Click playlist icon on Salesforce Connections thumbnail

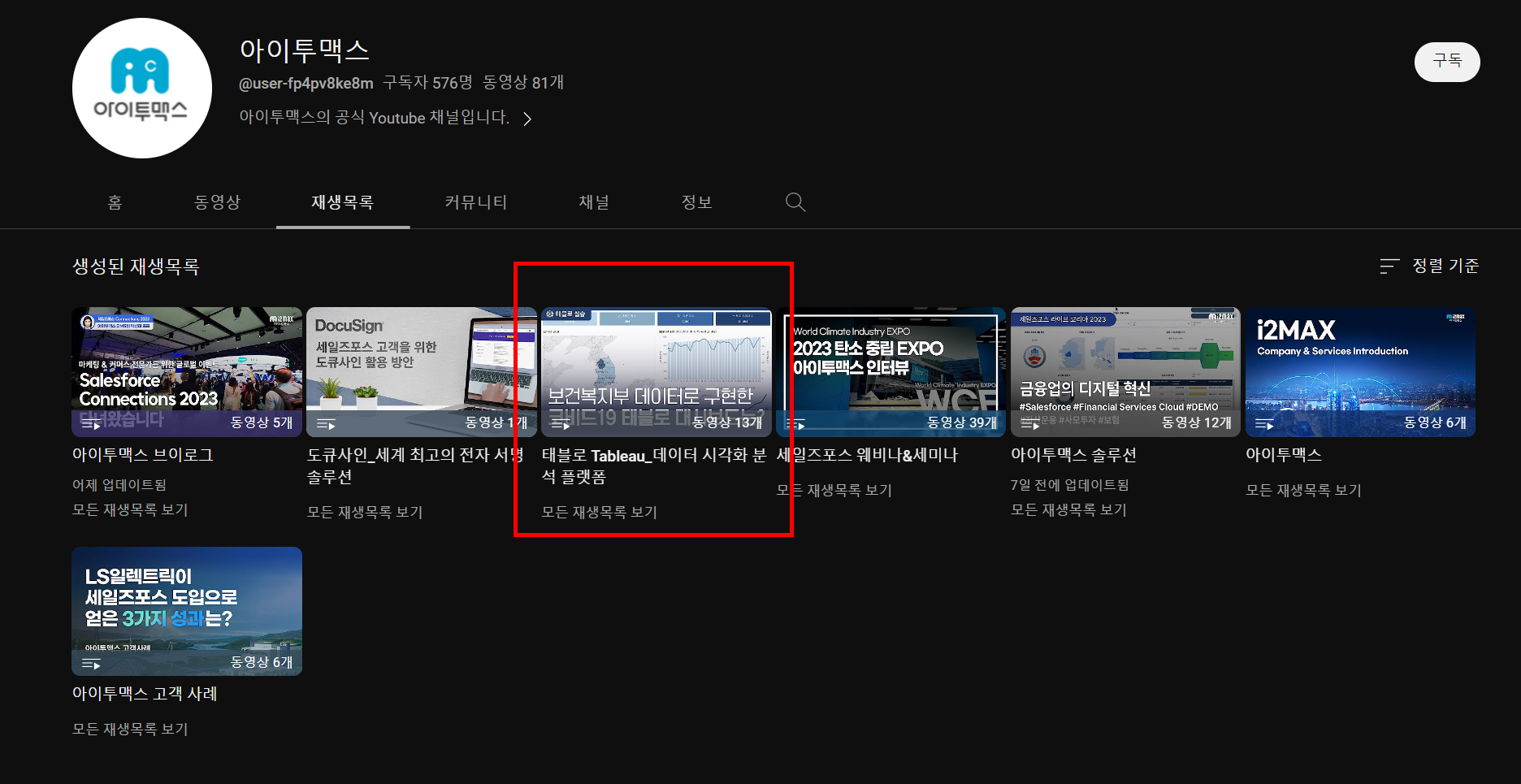91,424
